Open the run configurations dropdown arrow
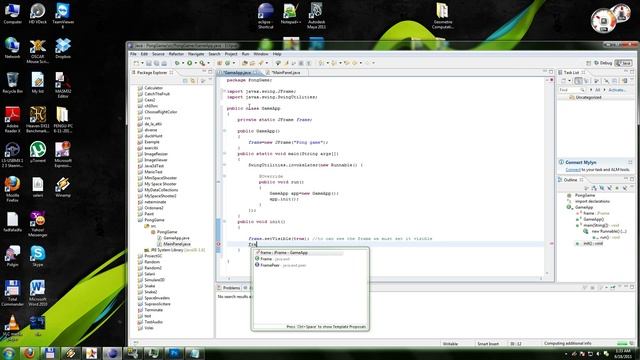This screenshot has height=360, width=640. click(x=195, y=63)
